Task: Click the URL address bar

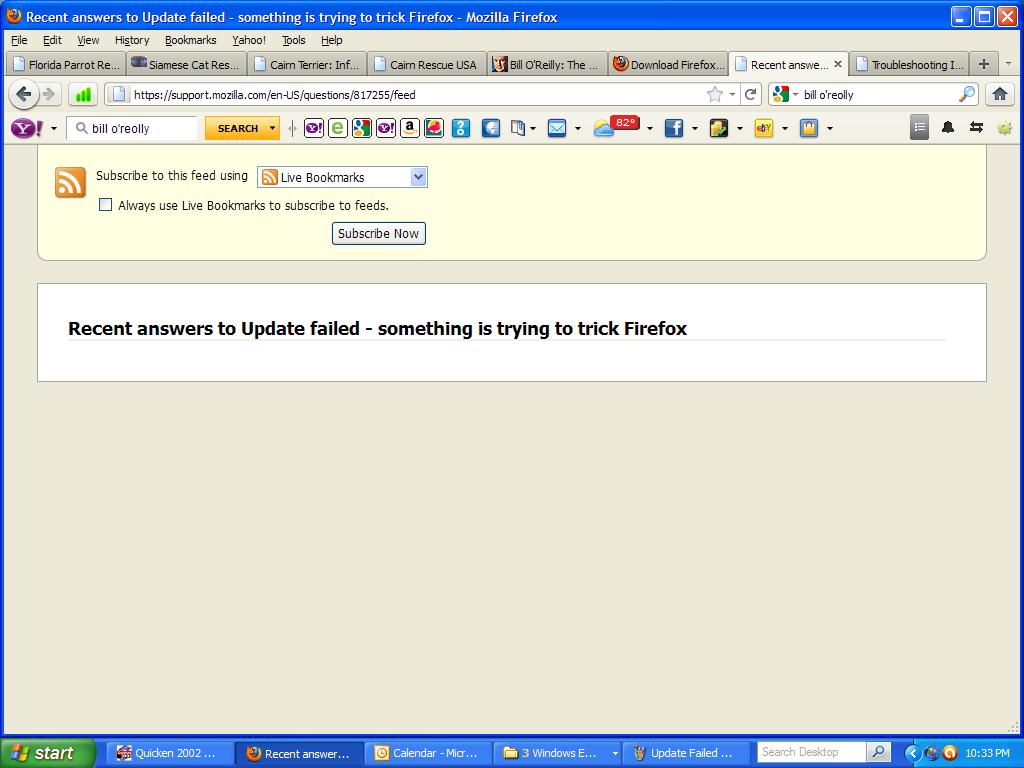Action: click(418, 95)
